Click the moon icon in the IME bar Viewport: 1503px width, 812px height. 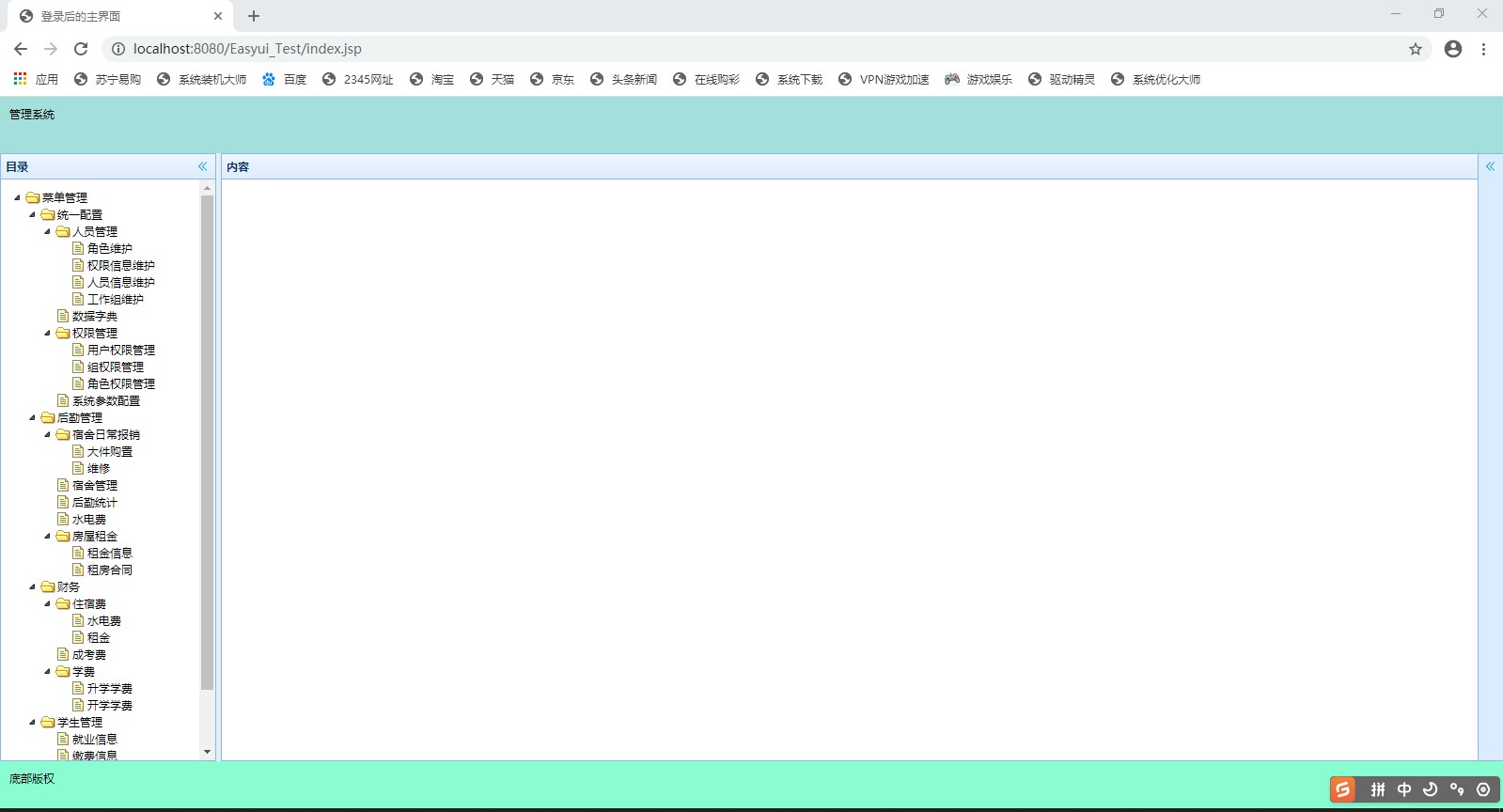click(1431, 789)
